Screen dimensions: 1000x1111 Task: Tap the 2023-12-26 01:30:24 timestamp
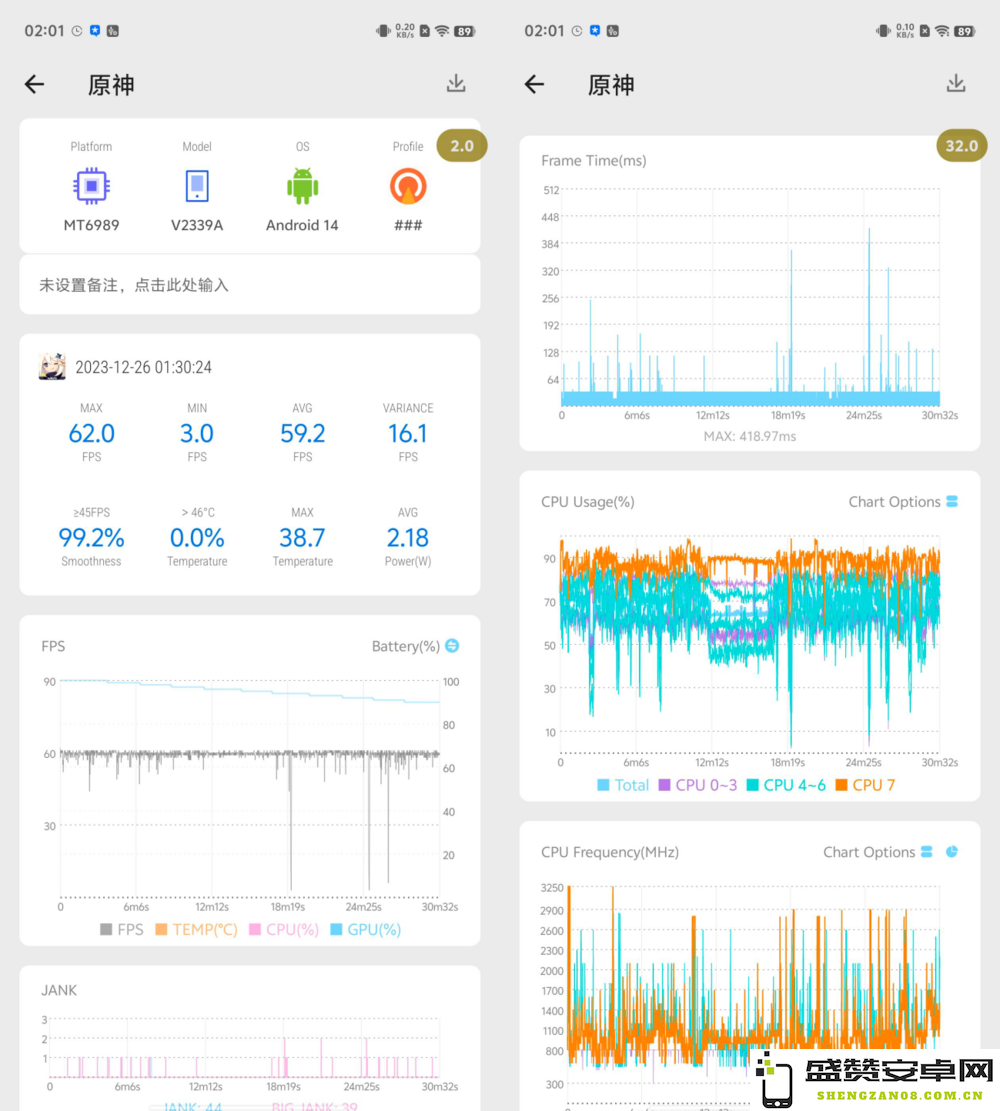143,367
